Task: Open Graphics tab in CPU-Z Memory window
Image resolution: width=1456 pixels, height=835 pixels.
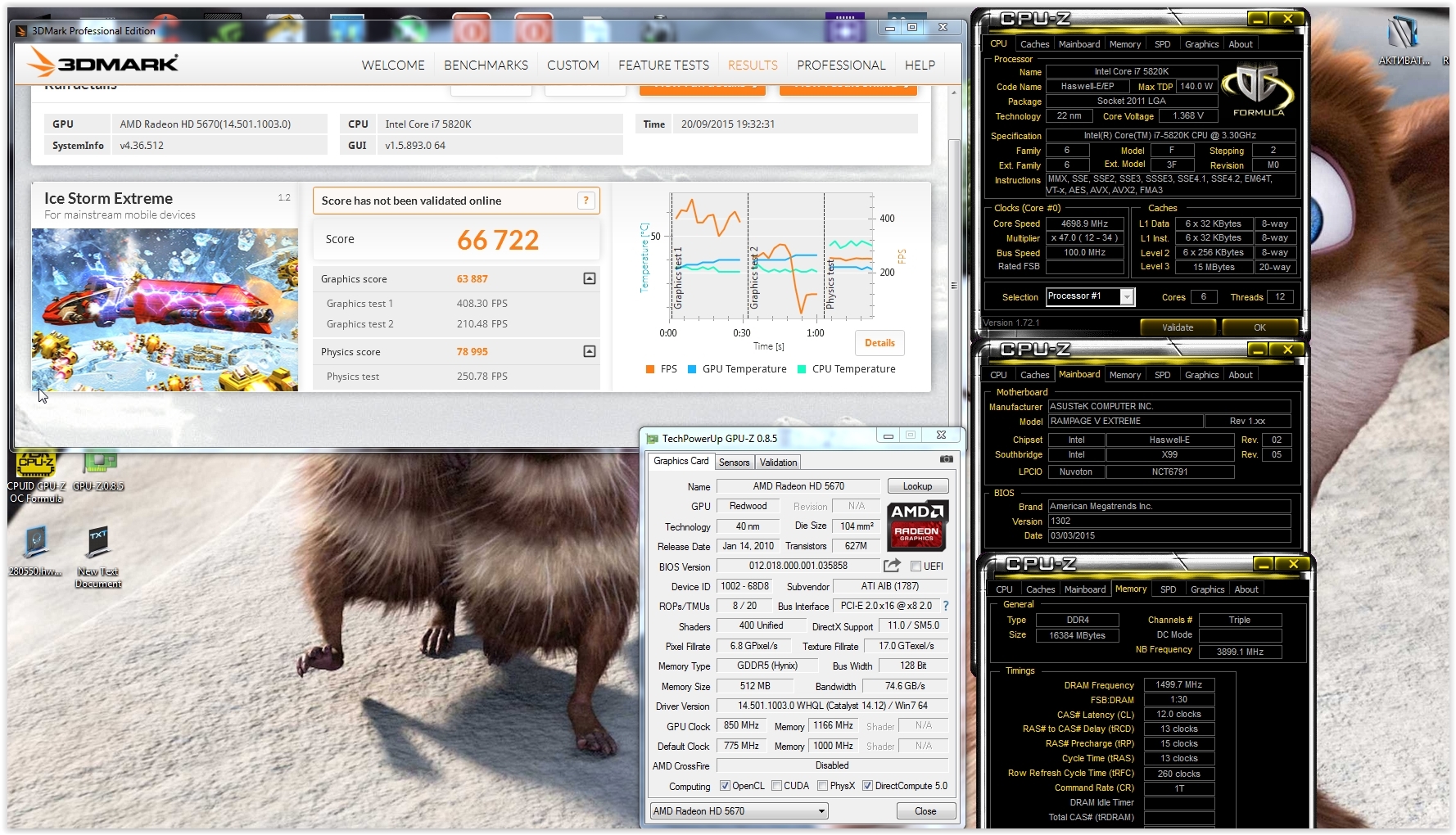Action: [1207, 589]
